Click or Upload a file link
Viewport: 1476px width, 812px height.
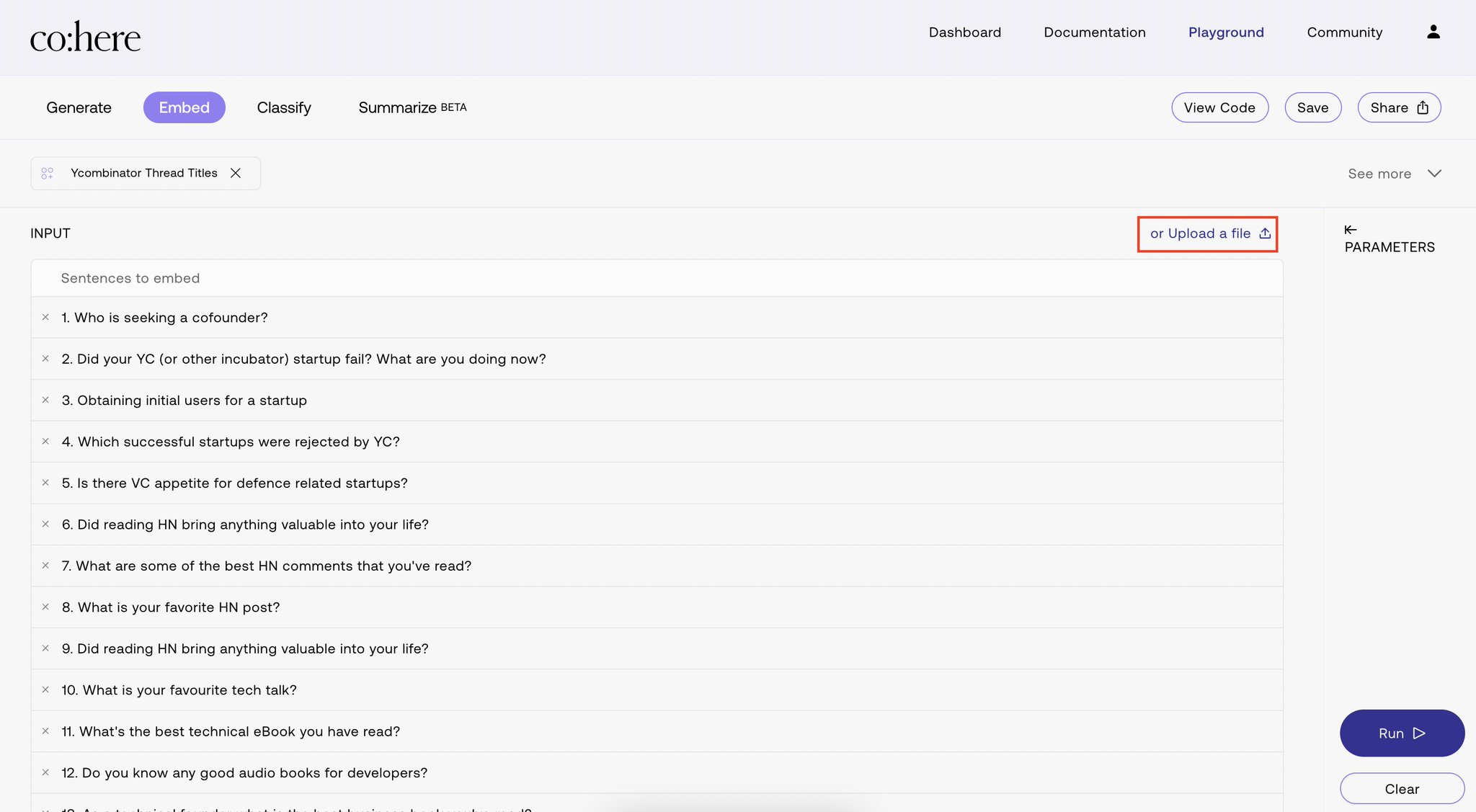tap(1209, 233)
